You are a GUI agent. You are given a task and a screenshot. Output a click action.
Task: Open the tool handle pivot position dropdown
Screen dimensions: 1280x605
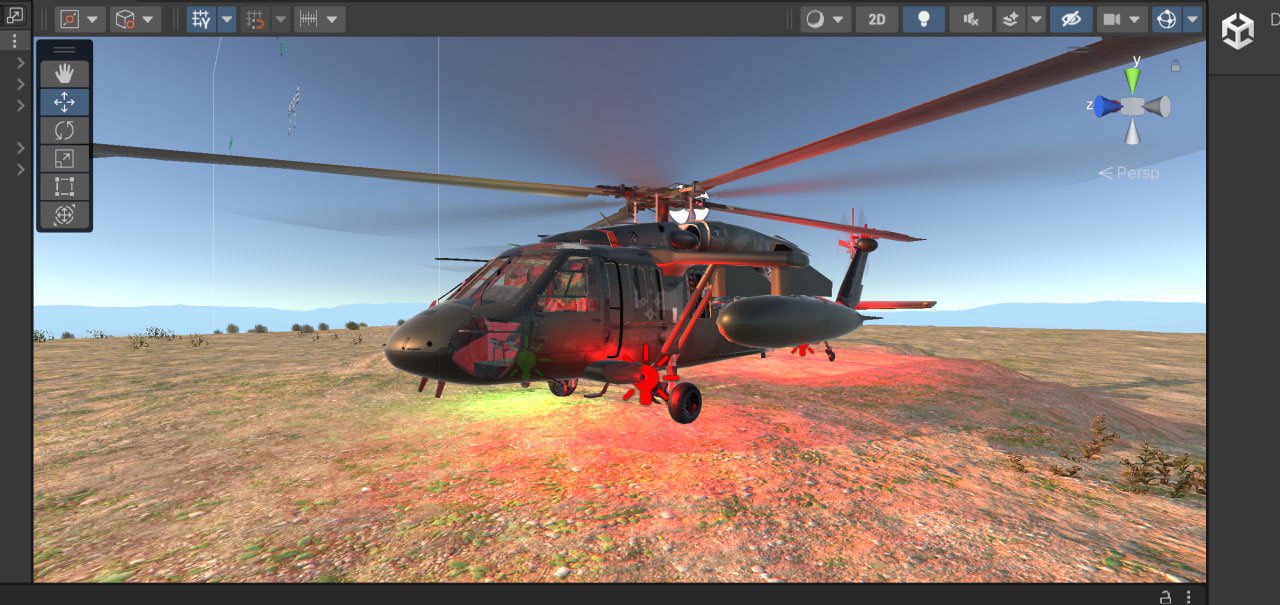80,19
